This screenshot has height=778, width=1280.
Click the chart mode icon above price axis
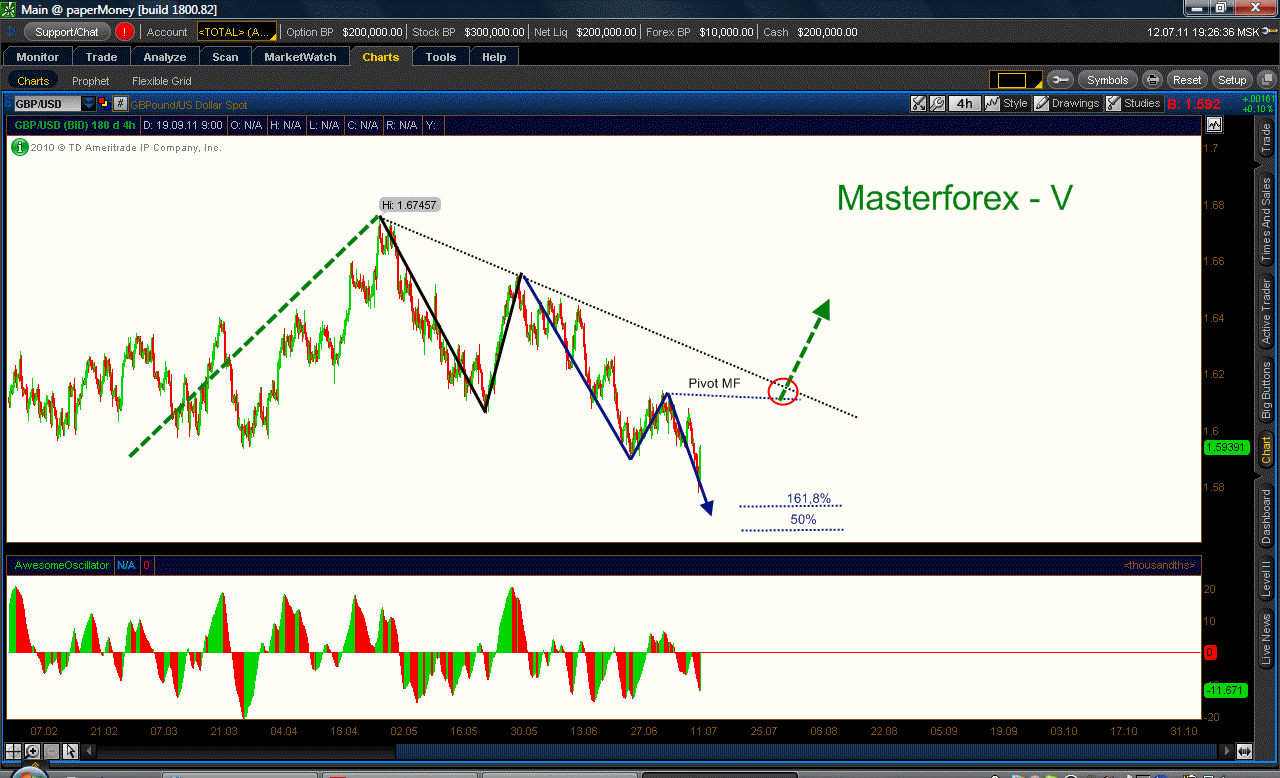1214,125
